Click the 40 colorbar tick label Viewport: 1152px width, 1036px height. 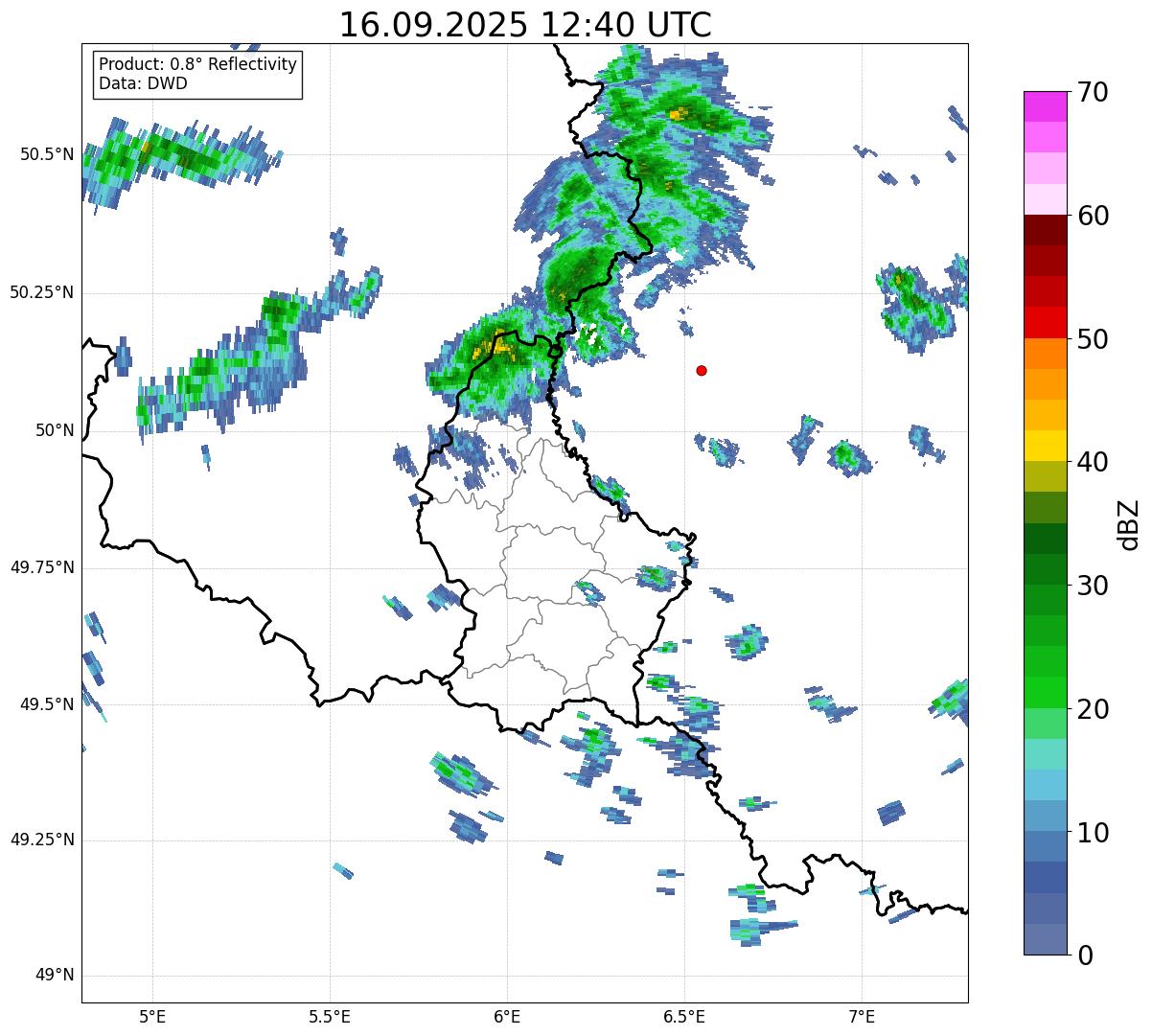(x=1094, y=462)
